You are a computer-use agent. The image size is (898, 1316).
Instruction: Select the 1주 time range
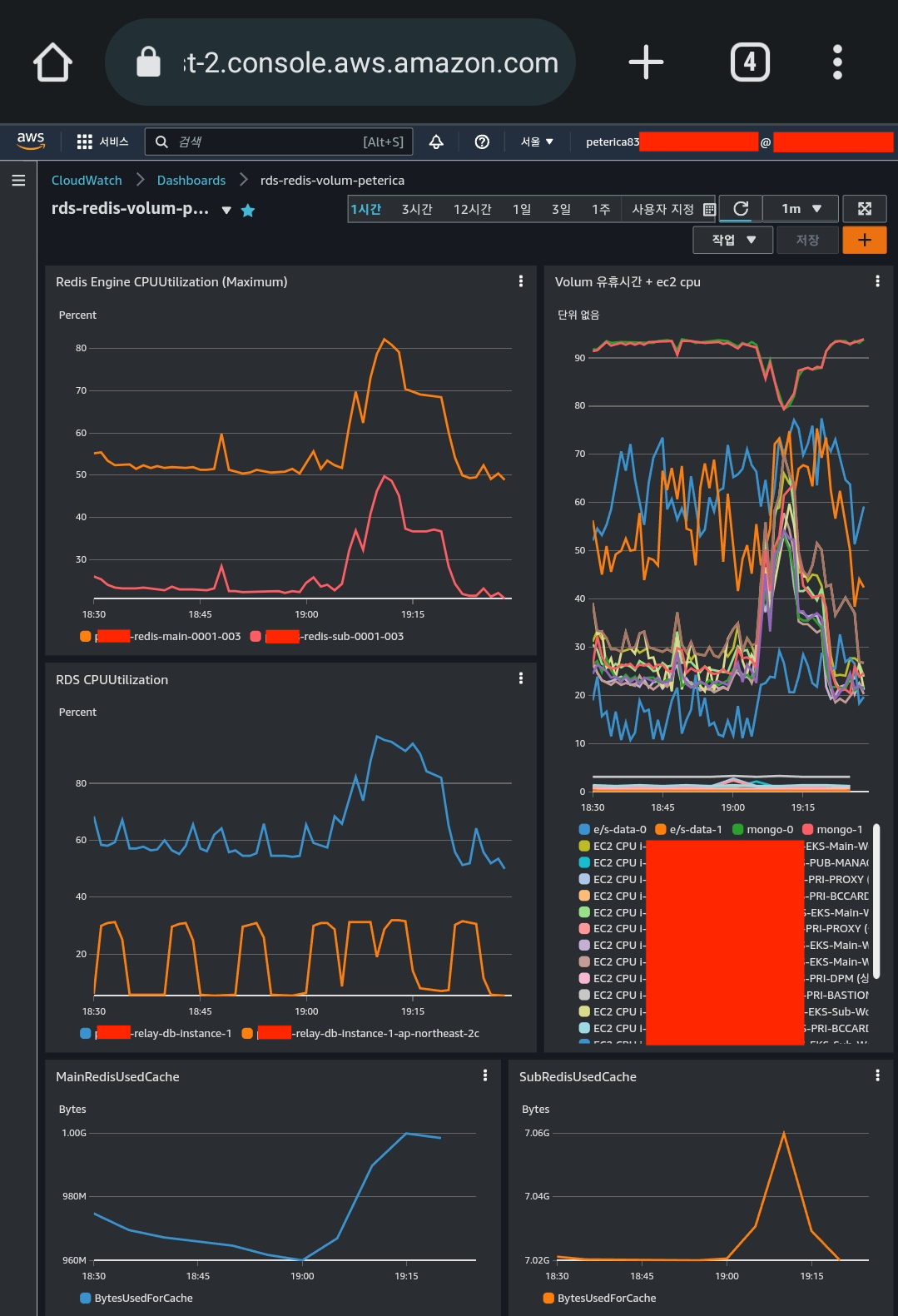tap(601, 209)
